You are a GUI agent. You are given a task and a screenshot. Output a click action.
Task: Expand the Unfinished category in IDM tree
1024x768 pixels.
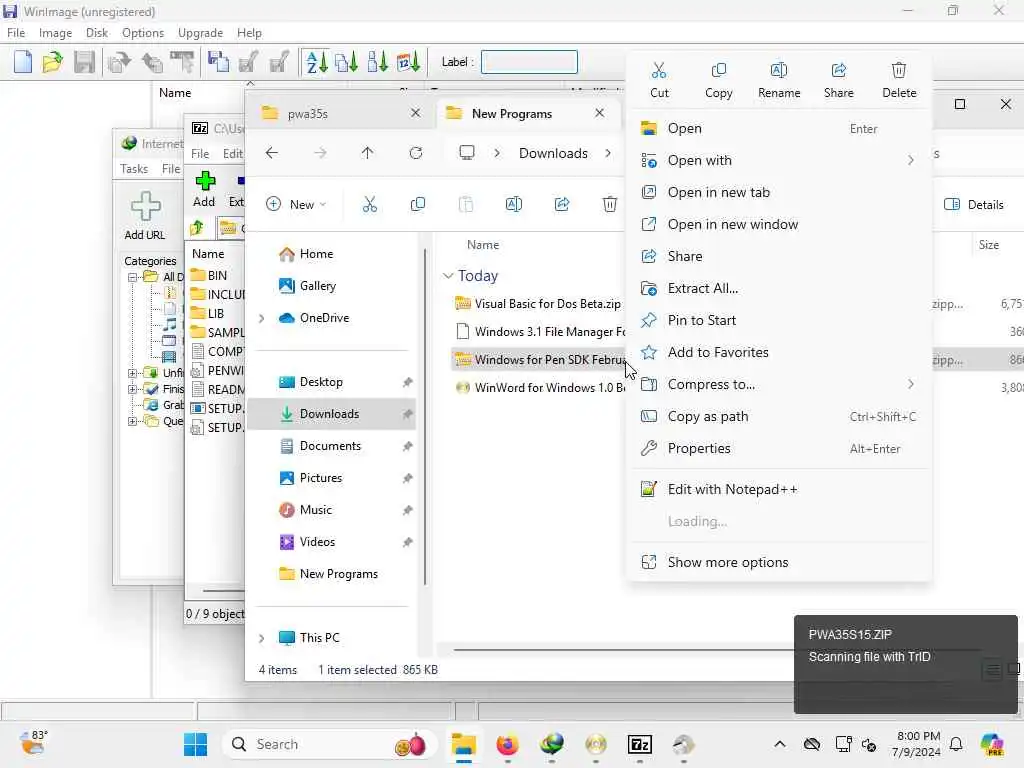click(133, 373)
